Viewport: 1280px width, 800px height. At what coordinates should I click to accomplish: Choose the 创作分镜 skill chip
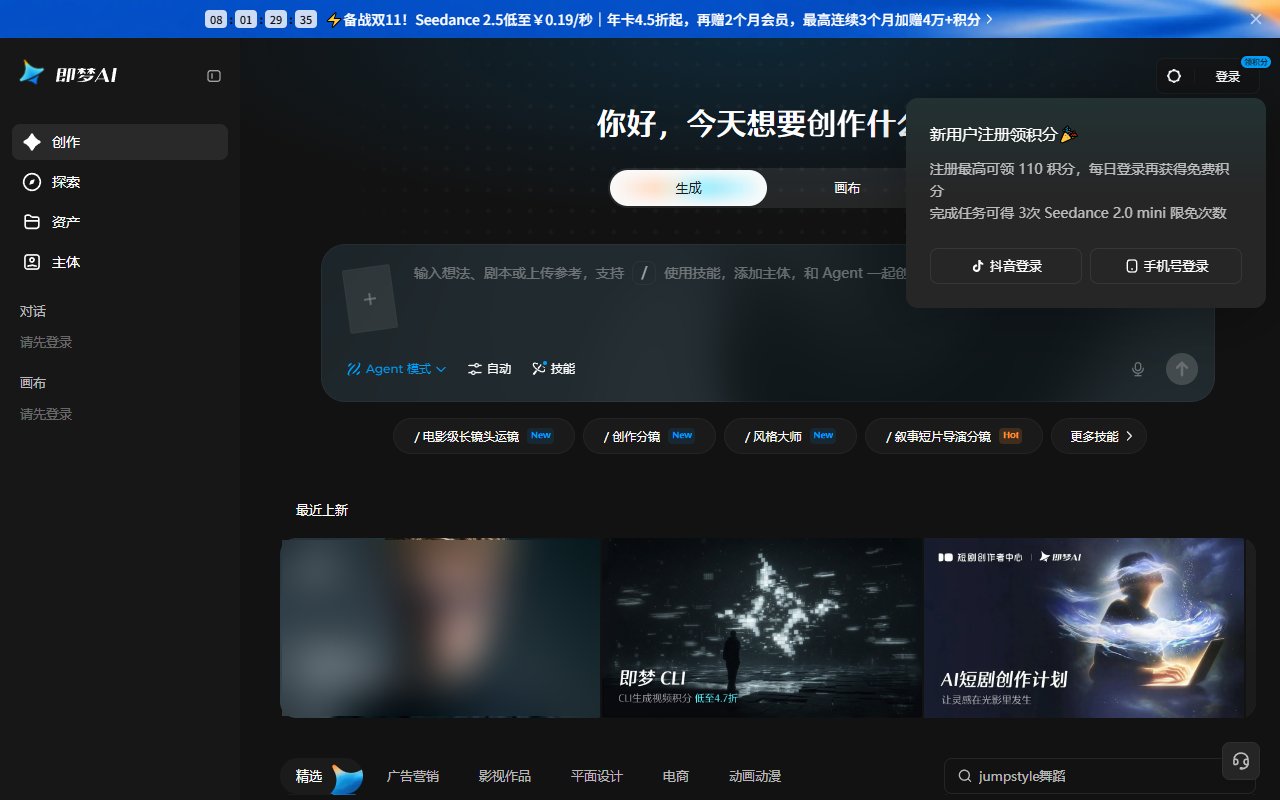tap(649, 436)
